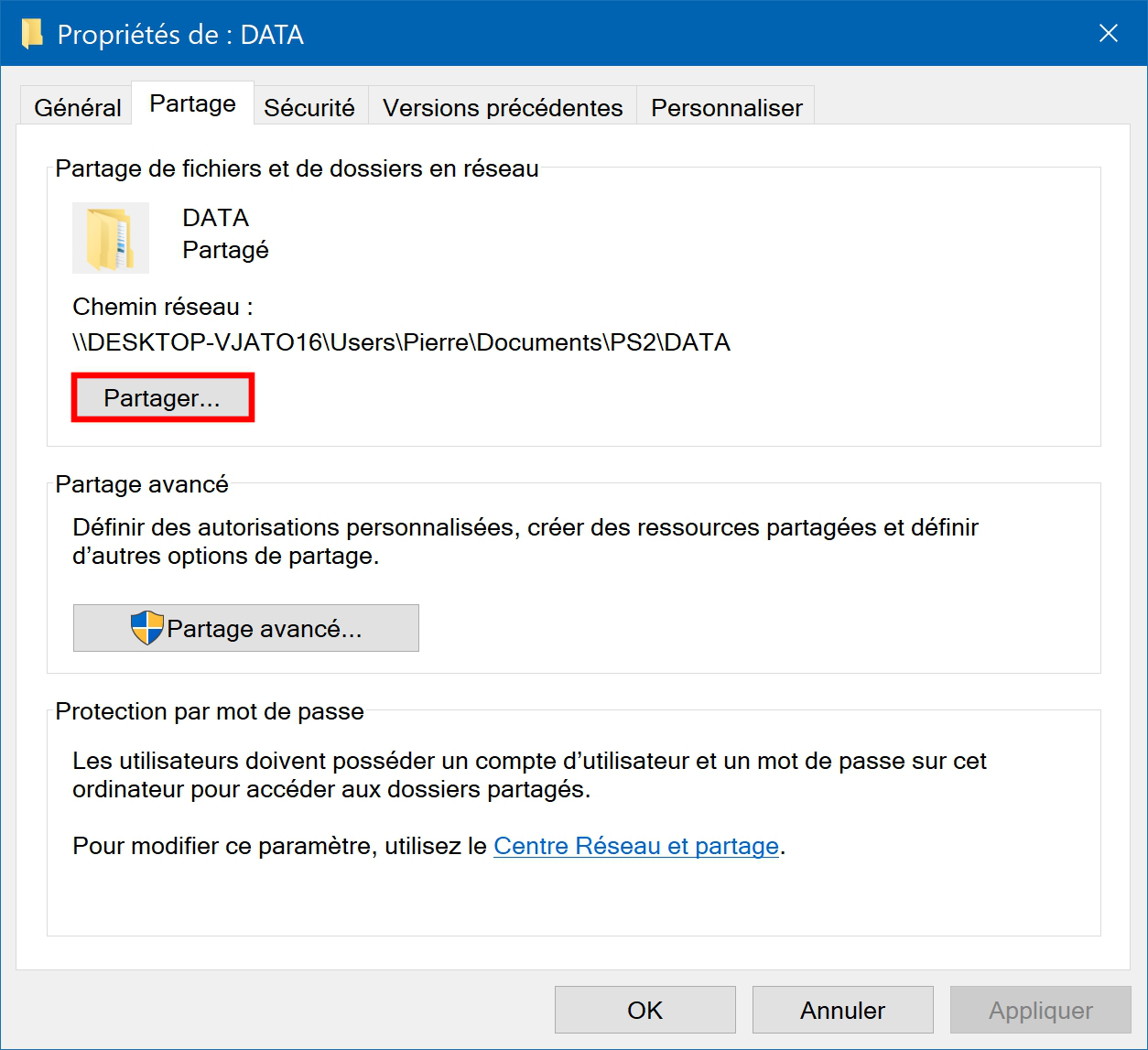Click the Partager... button

pyautogui.click(x=162, y=398)
